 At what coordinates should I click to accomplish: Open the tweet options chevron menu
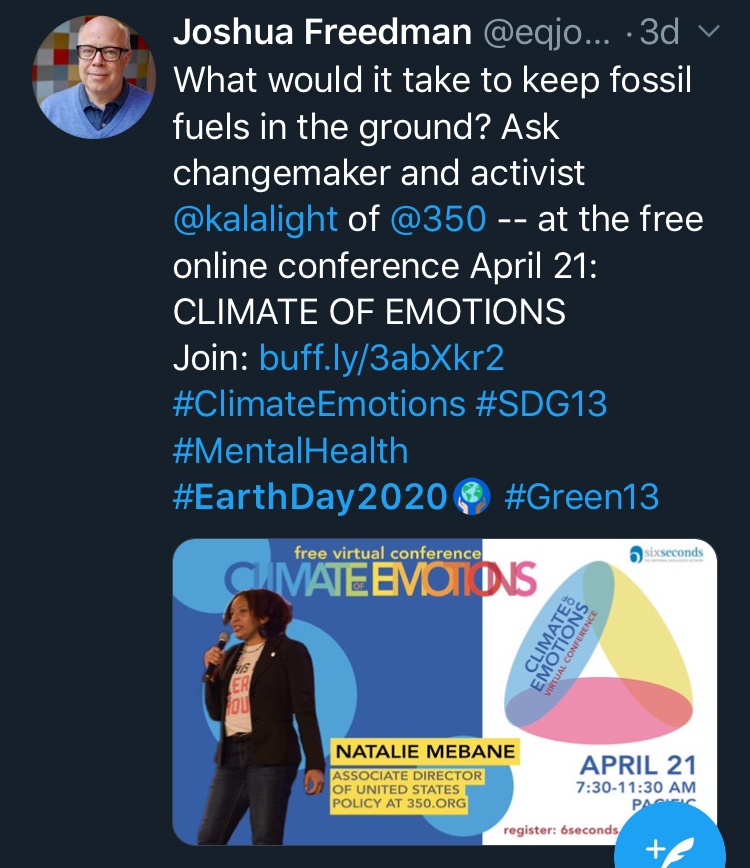(x=708, y=33)
